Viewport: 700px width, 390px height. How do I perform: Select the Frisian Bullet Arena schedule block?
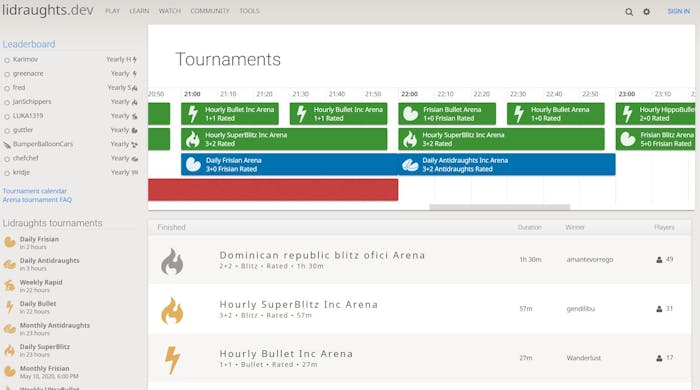pyautogui.click(x=447, y=114)
